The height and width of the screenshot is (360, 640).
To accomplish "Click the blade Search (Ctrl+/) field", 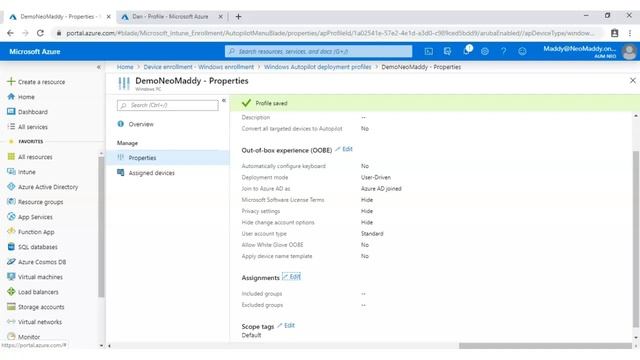I will point(167,105).
